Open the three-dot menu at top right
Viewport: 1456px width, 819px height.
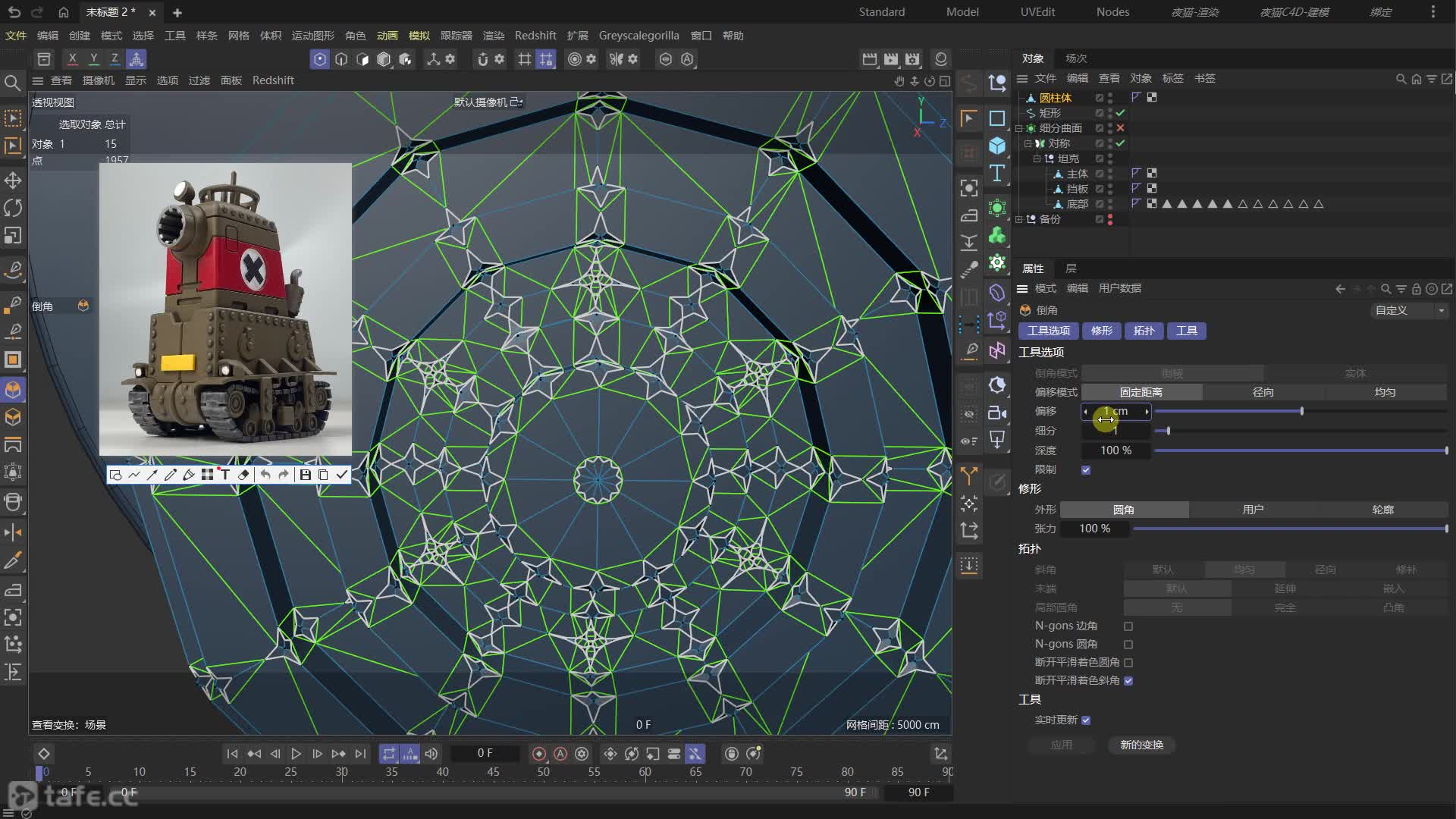[x=1432, y=12]
